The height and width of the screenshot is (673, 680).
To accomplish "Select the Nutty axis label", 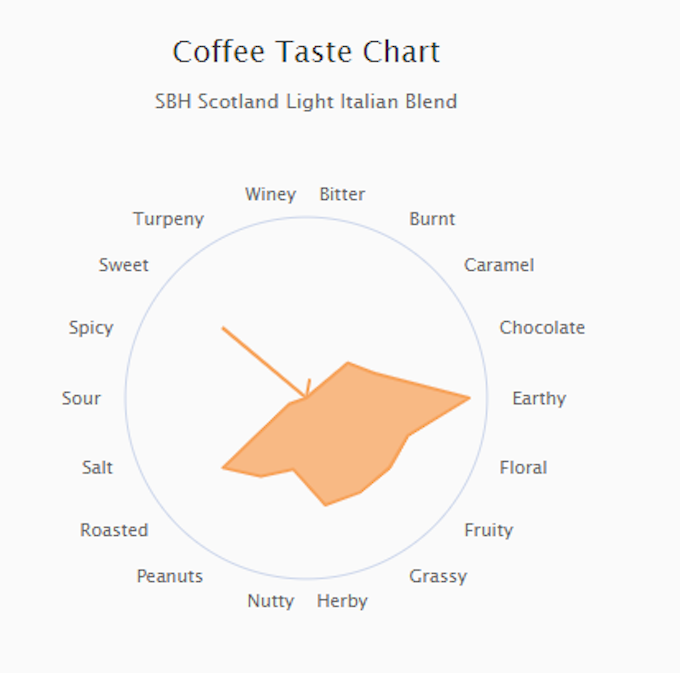I will point(271,601).
